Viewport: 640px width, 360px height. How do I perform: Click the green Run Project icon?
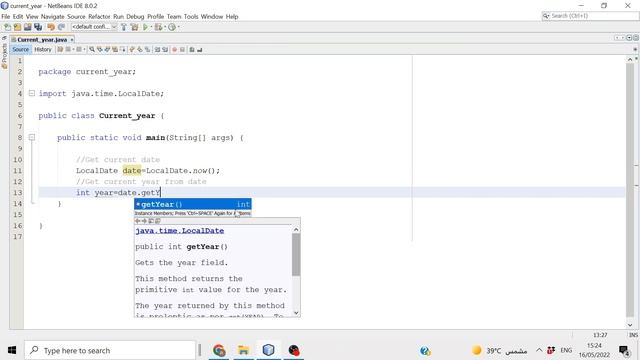145,27
